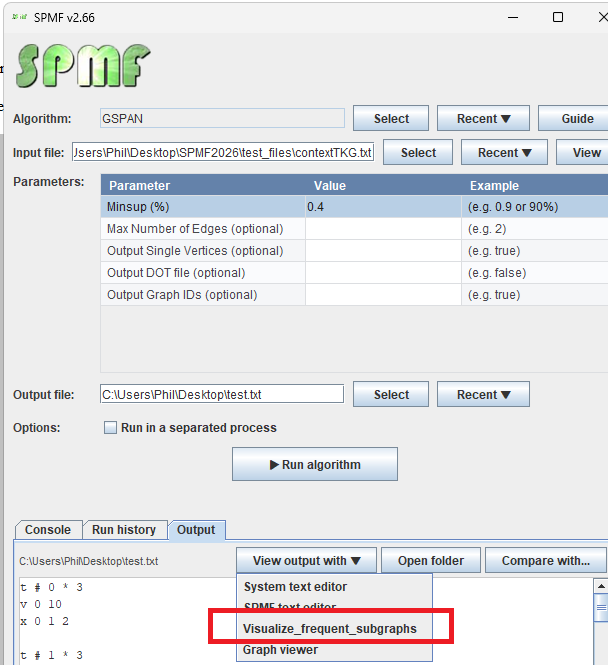
Task: Open Recent output files dropdown
Action: 483,394
